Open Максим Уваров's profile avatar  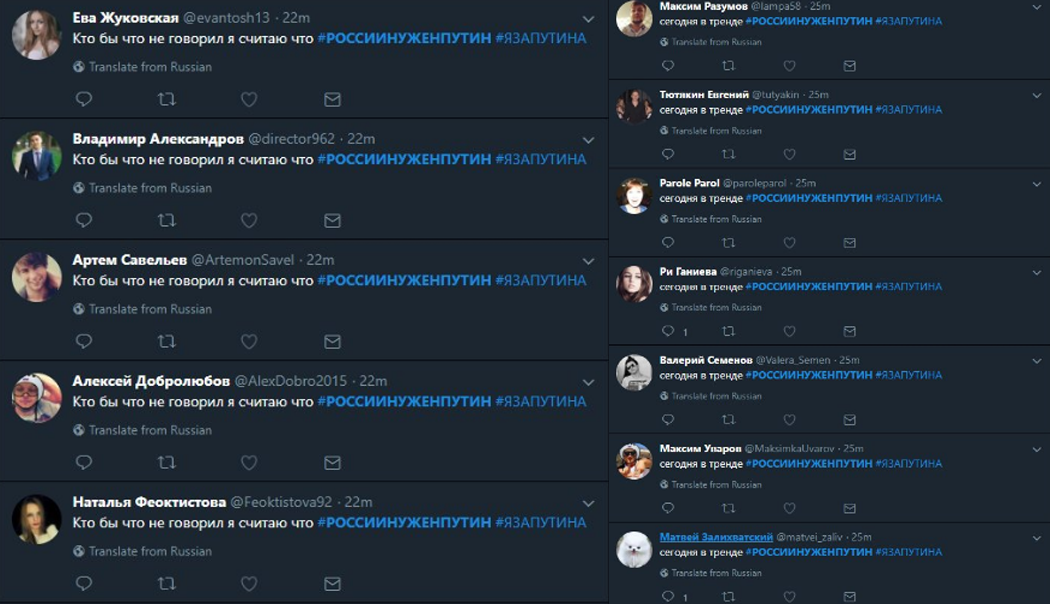point(633,461)
